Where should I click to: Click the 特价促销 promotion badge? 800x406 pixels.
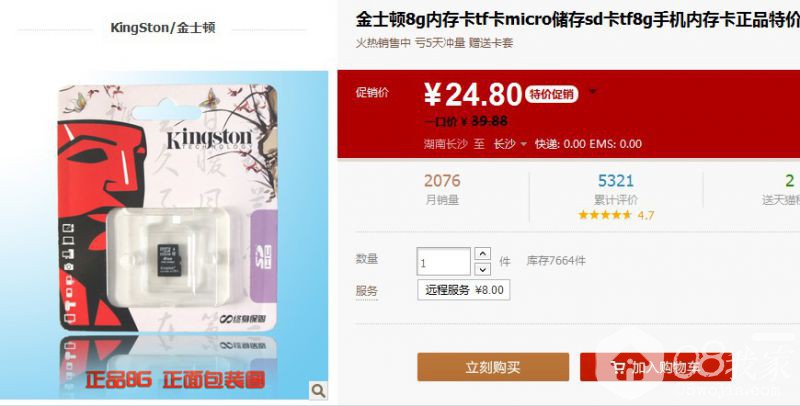click(x=552, y=94)
